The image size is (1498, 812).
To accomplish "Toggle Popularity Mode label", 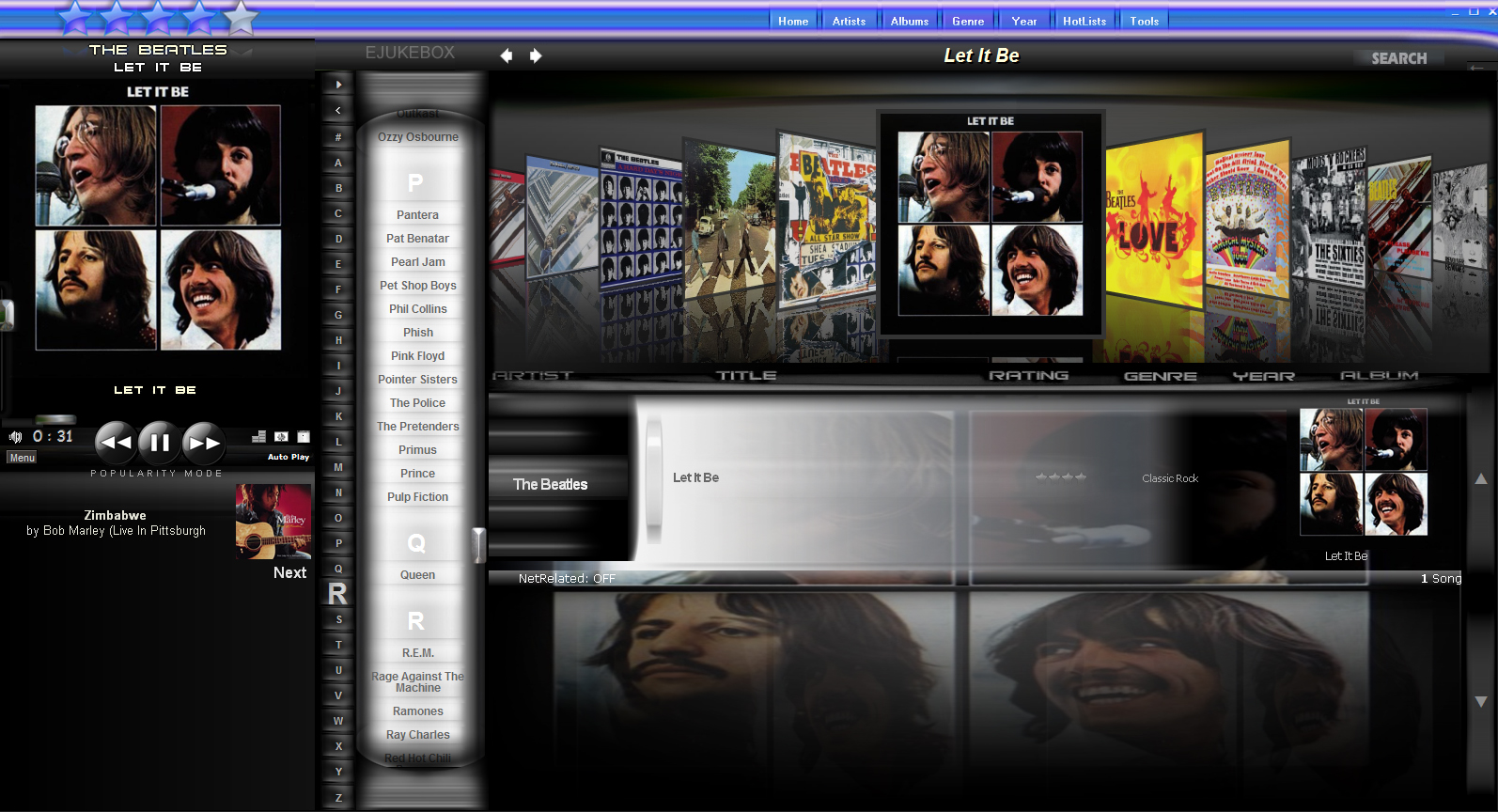I will coord(156,474).
